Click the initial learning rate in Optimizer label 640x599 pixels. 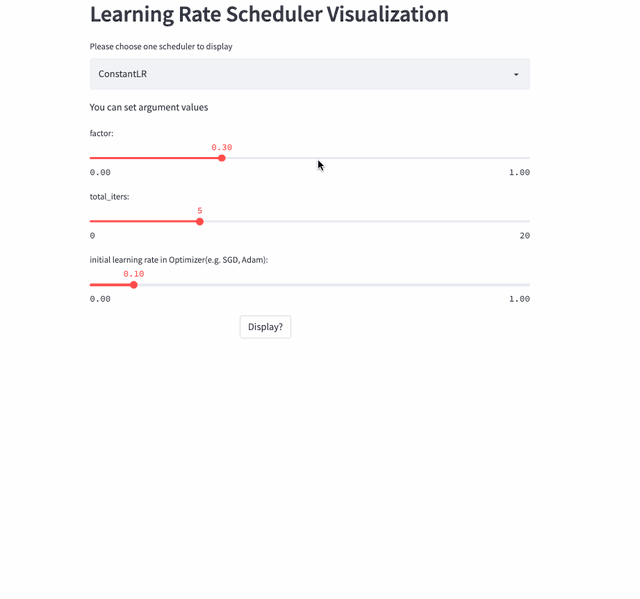[x=179, y=260]
